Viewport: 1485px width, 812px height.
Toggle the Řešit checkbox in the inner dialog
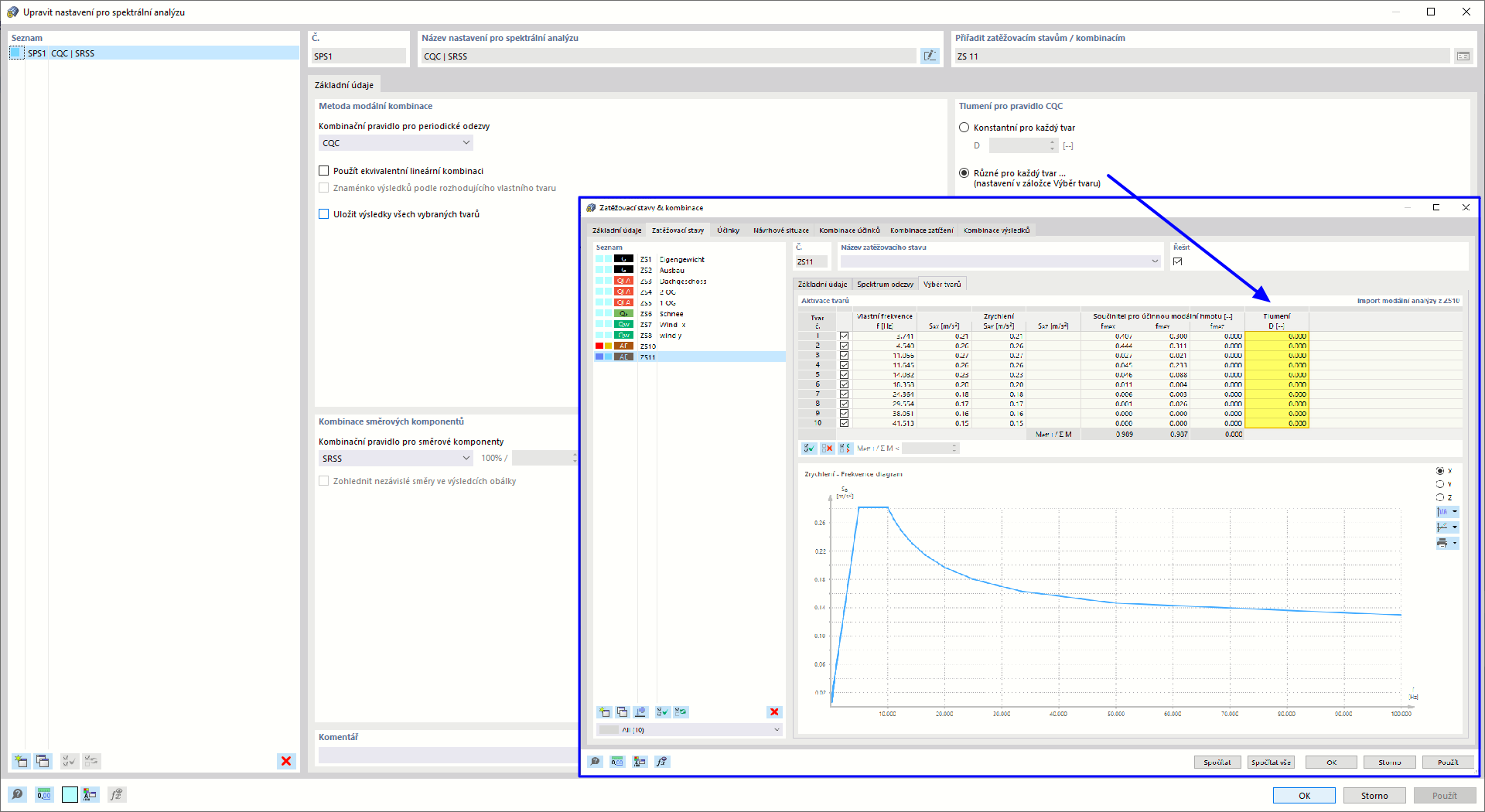[x=1177, y=261]
